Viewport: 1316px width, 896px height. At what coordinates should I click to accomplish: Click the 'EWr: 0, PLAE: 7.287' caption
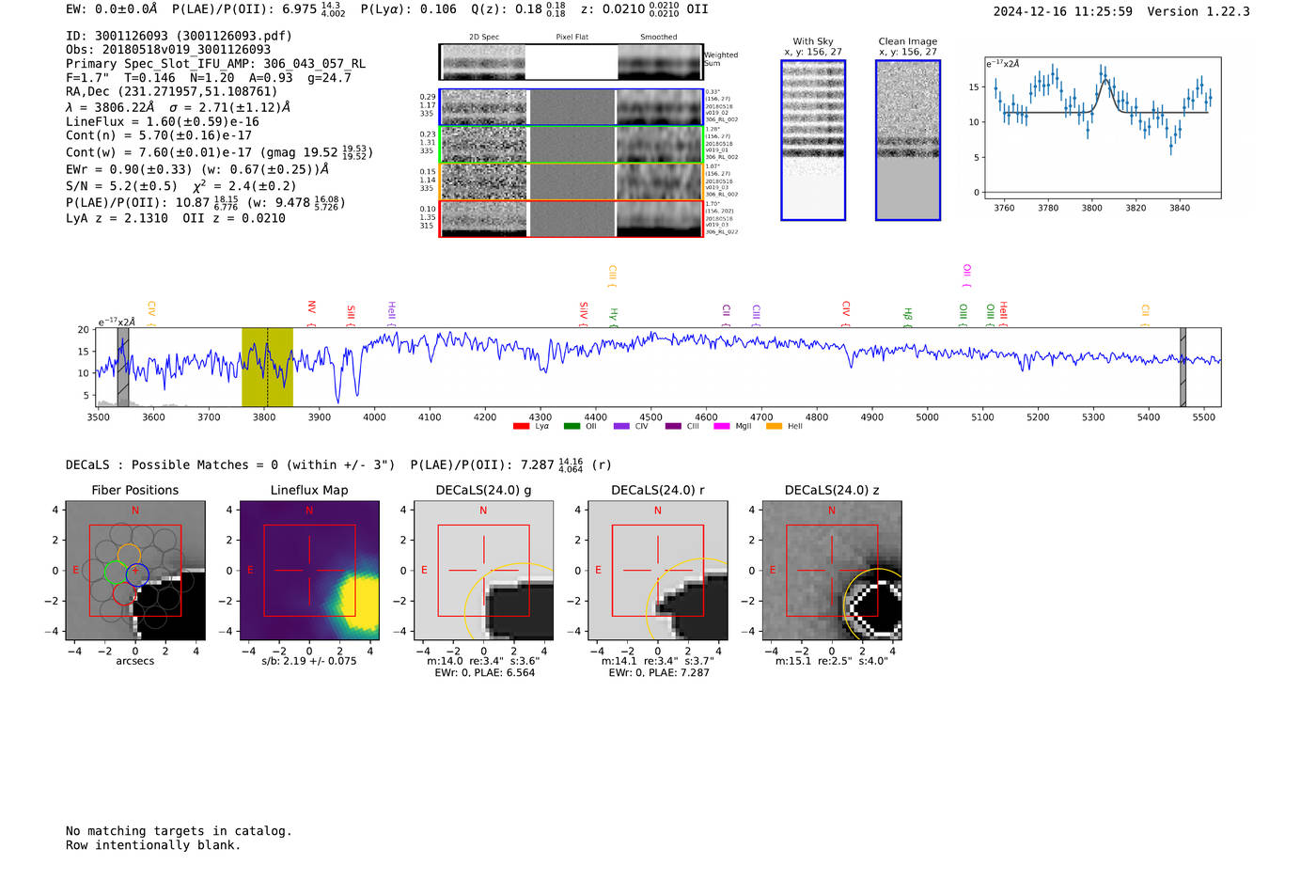pyautogui.click(x=658, y=672)
